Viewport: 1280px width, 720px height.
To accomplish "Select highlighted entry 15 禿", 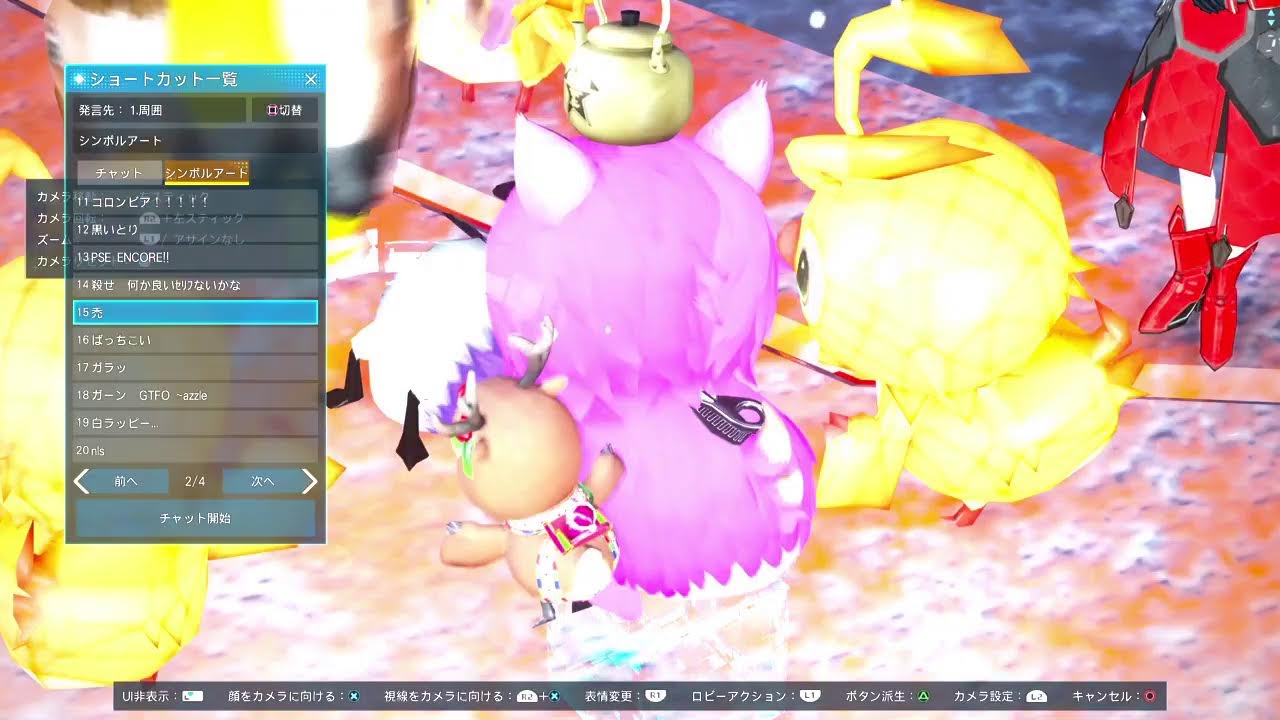I will (x=196, y=313).
